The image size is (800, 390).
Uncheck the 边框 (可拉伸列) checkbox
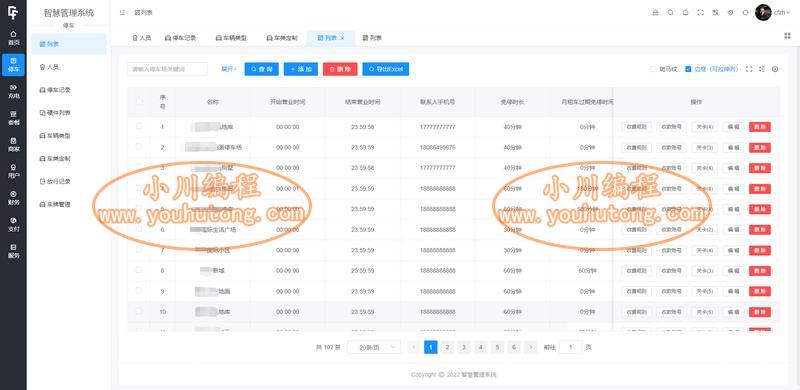point(688,69)
